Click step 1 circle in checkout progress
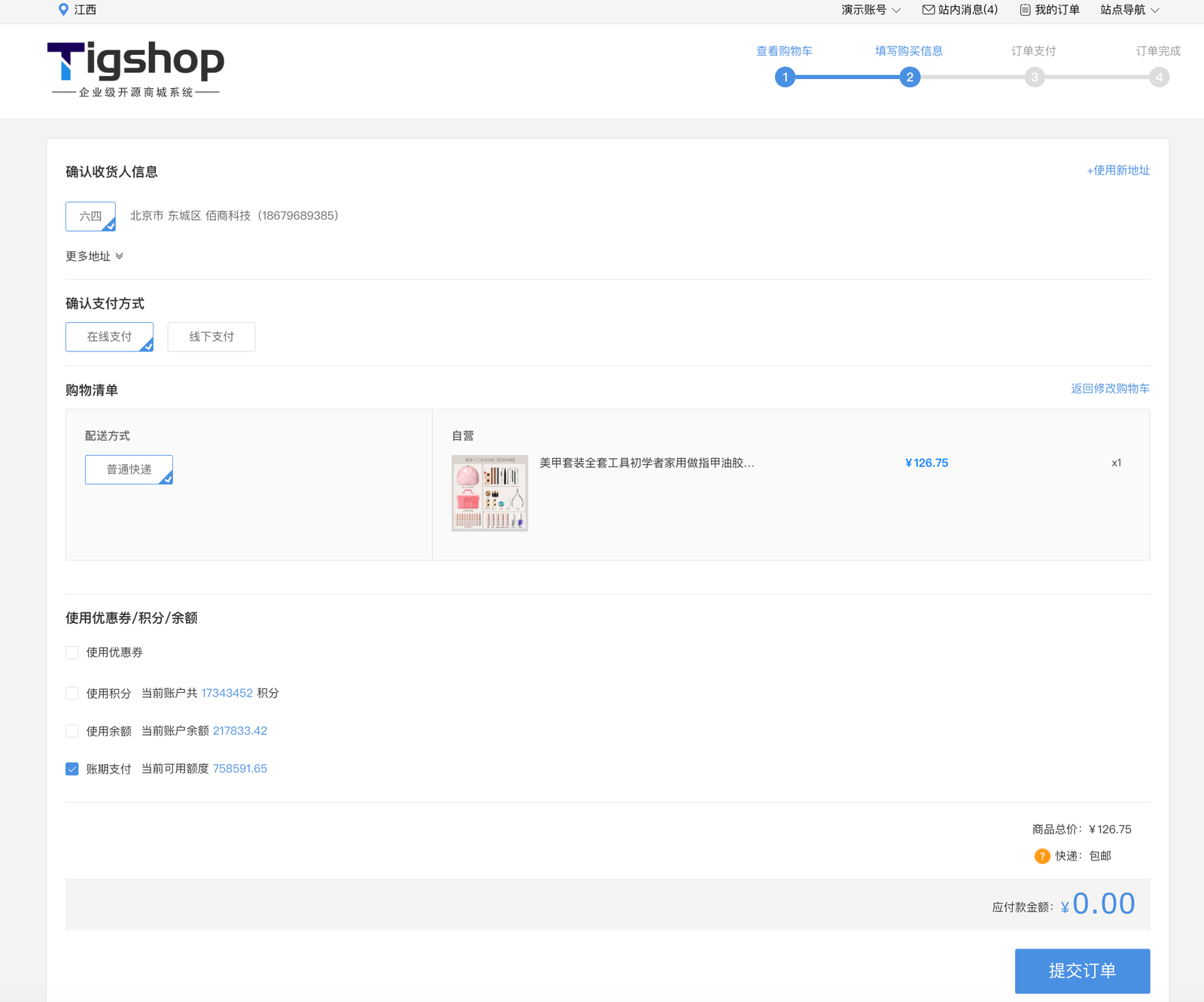This screenshot has width=1204, height=1002. coord(785,77)
